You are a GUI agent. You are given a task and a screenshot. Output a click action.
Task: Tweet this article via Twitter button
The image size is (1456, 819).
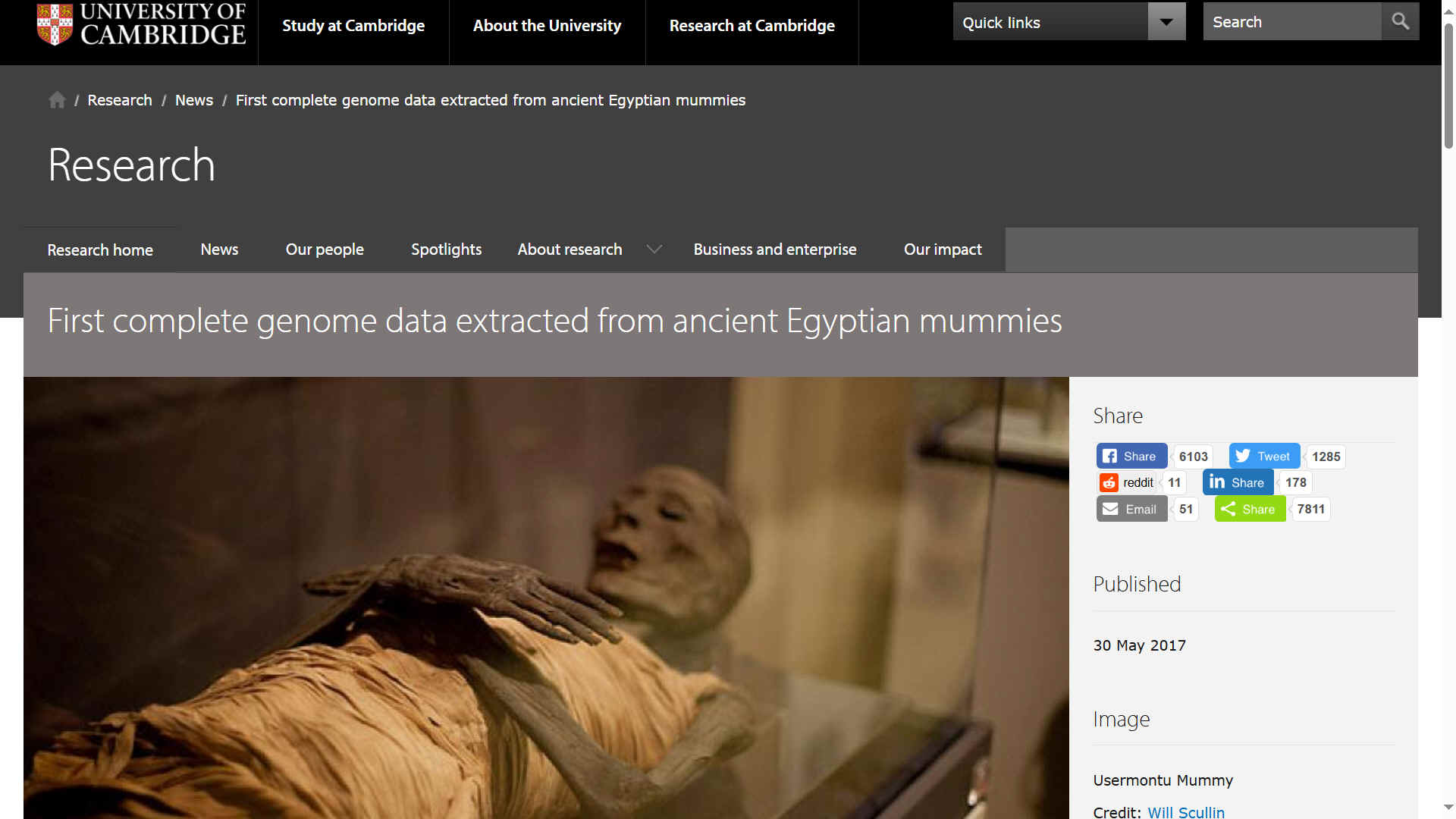coord(1264,456)
